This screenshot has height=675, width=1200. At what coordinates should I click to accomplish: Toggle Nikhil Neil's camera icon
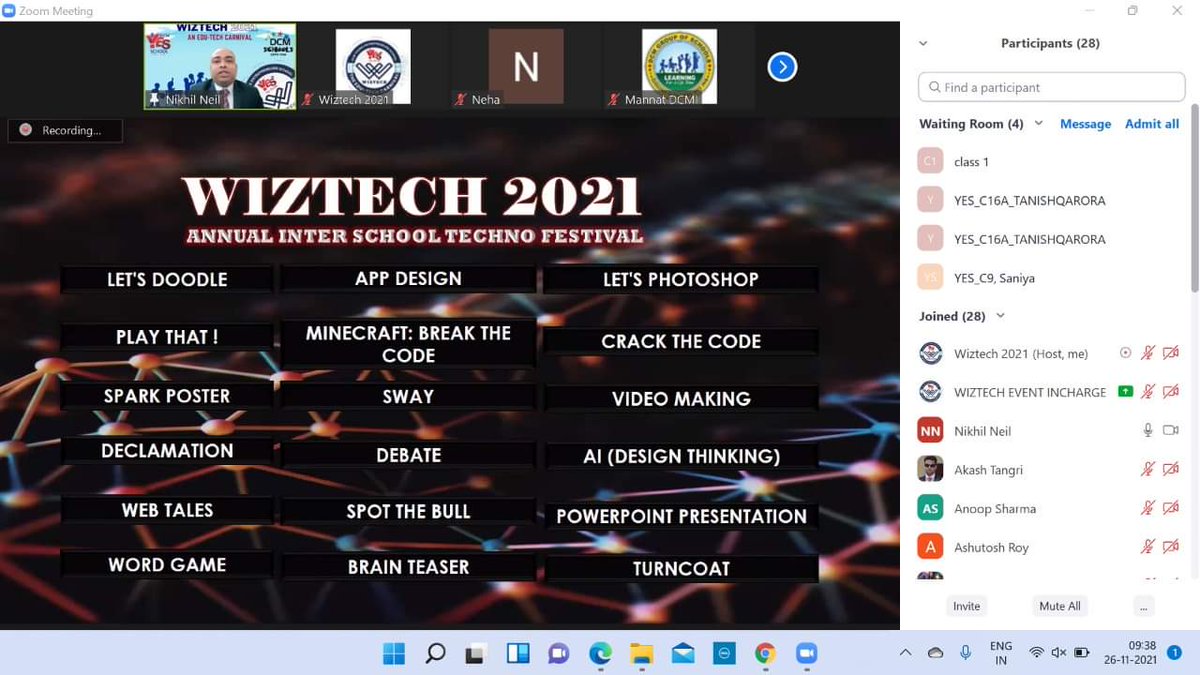(1171, 430)
